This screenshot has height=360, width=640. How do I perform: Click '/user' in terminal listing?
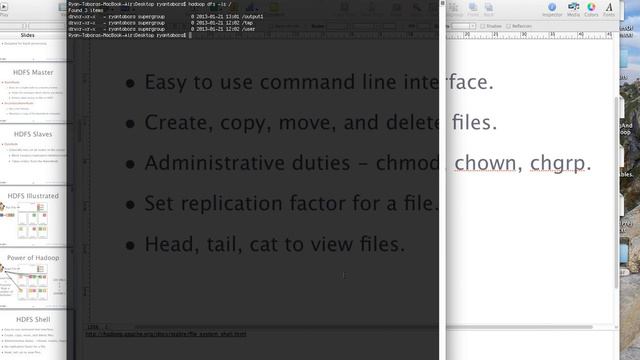pyautogui.click(x=248, y=29)
